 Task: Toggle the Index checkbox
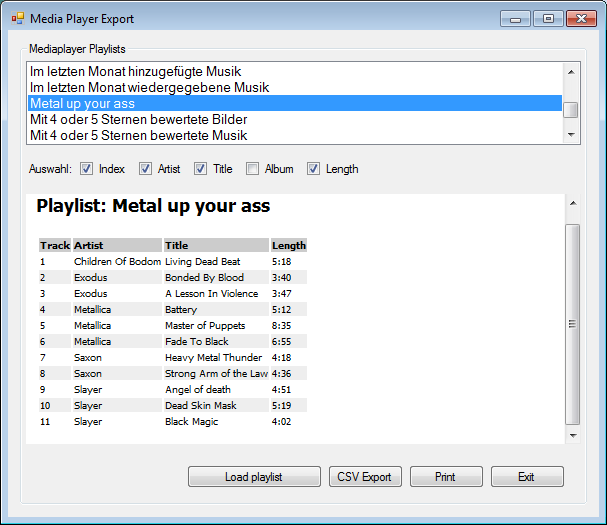click(86, 169)
